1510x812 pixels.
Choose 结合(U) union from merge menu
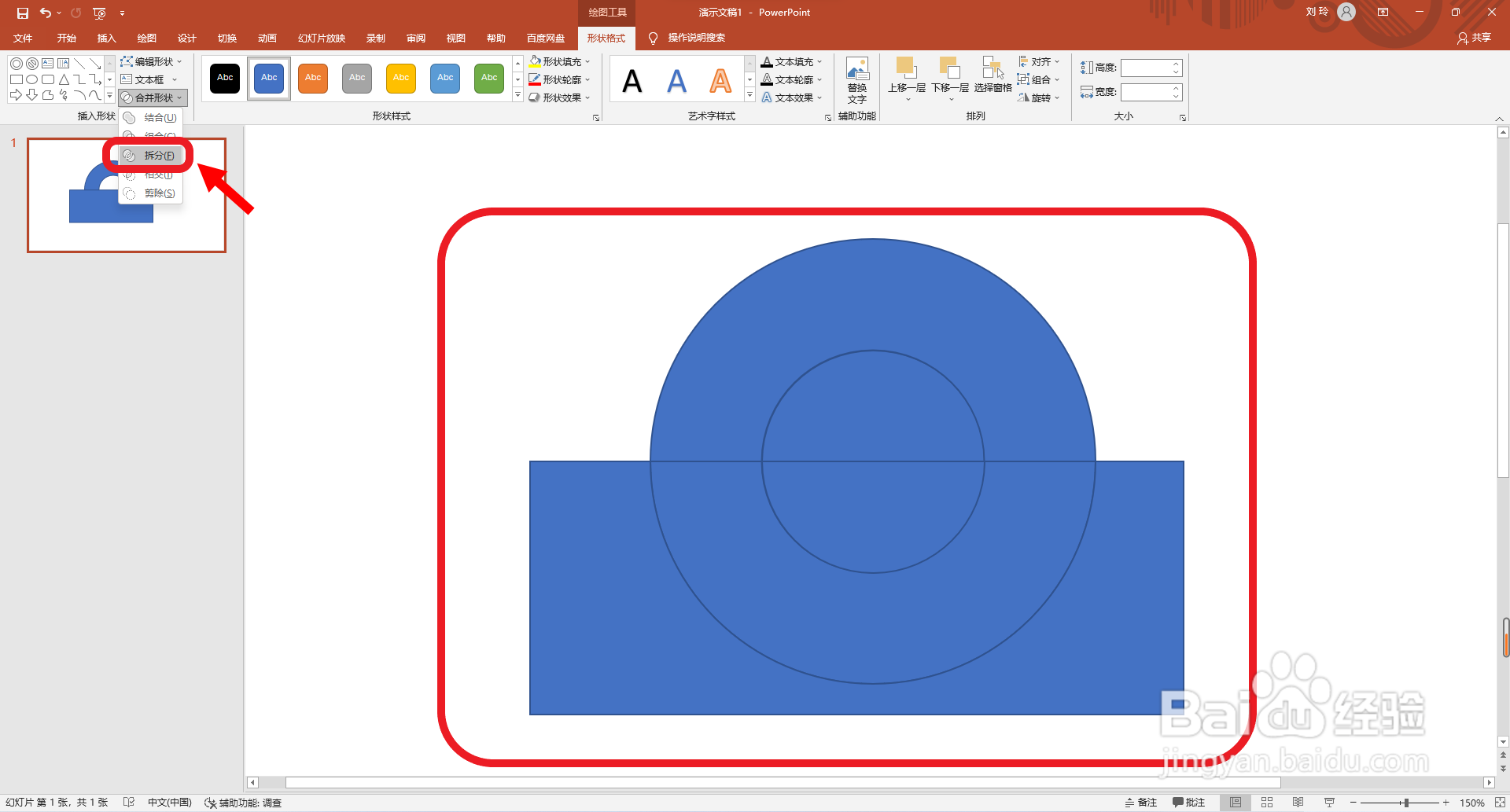tap(151, 118)
